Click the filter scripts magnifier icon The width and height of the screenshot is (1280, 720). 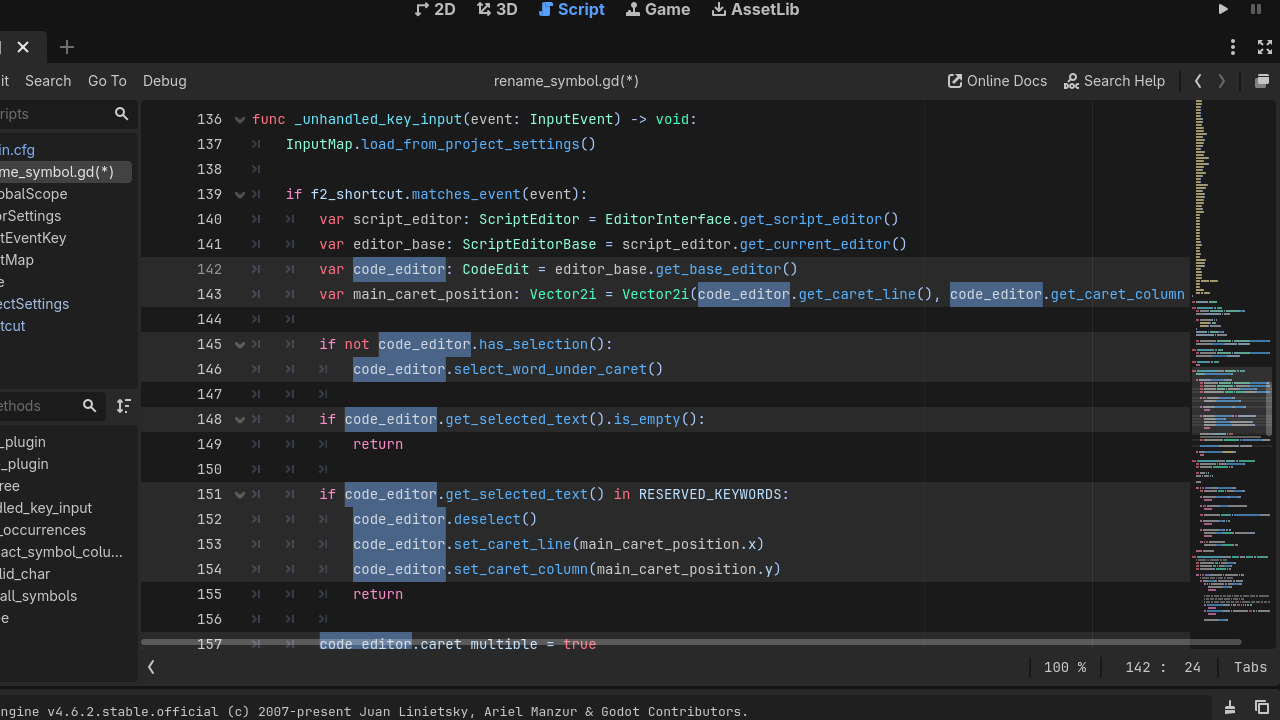point(122,114)
